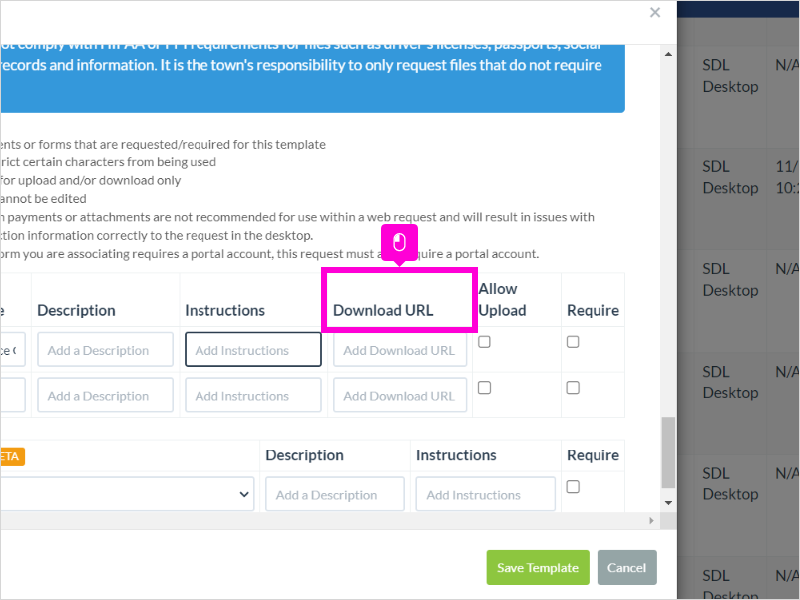Focus first row Add Download URL field
The height and width of the screenshot is (600, 800).
(400, 349)
